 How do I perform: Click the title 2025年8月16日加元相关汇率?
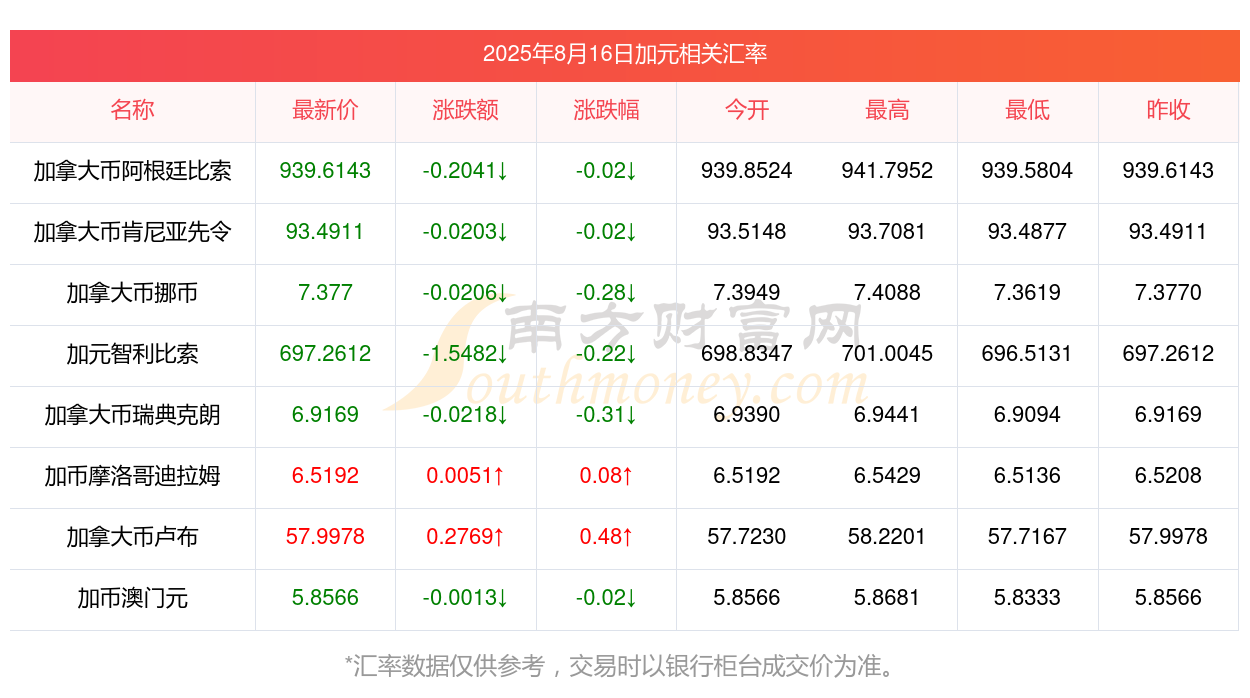(625, 54)
